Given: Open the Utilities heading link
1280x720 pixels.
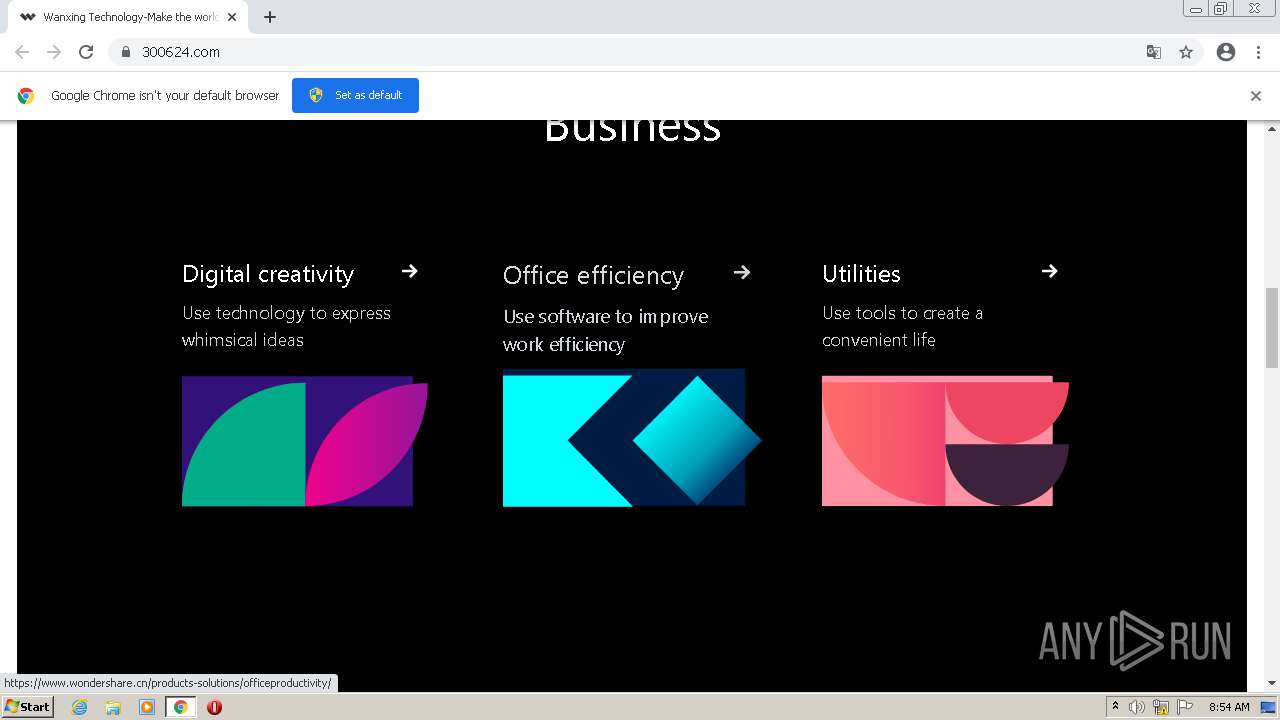Looking at the screenshot, I should (x=861, y=274).
